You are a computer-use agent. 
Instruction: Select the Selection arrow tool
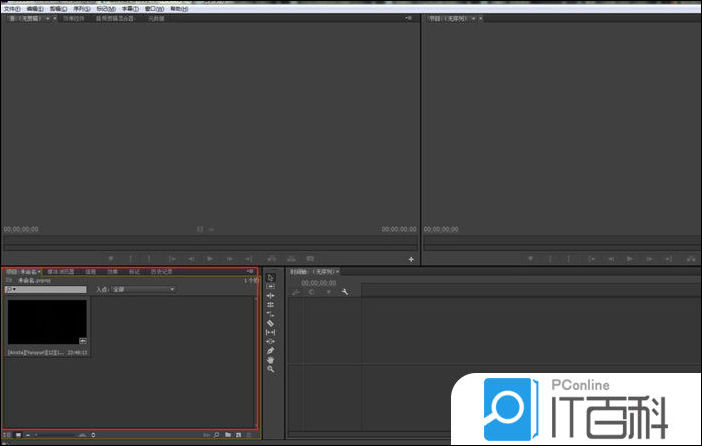270,277
